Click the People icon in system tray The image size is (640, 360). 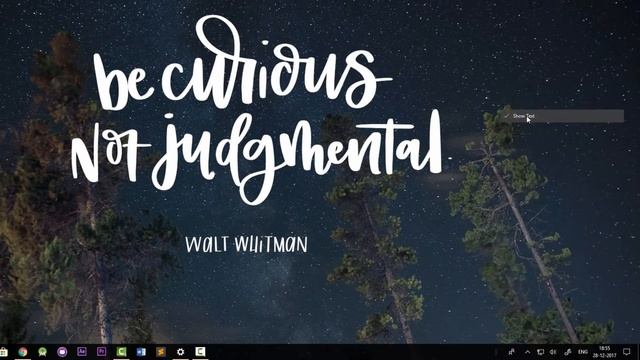pos(511,352)
